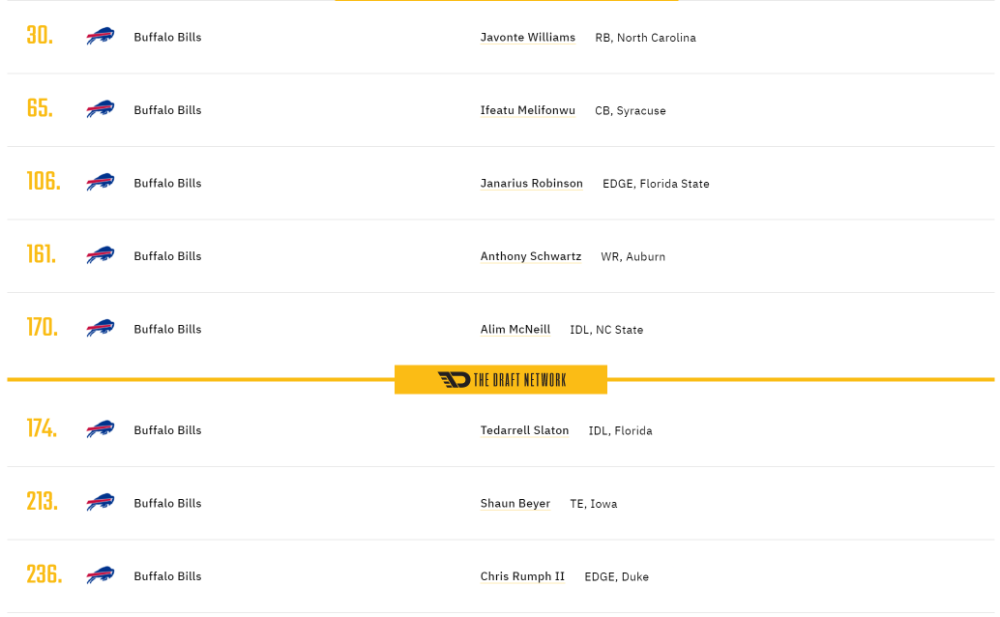1000x617 pixels.
Task: Open Javonte Williams player link
Action: coord(527,37)
